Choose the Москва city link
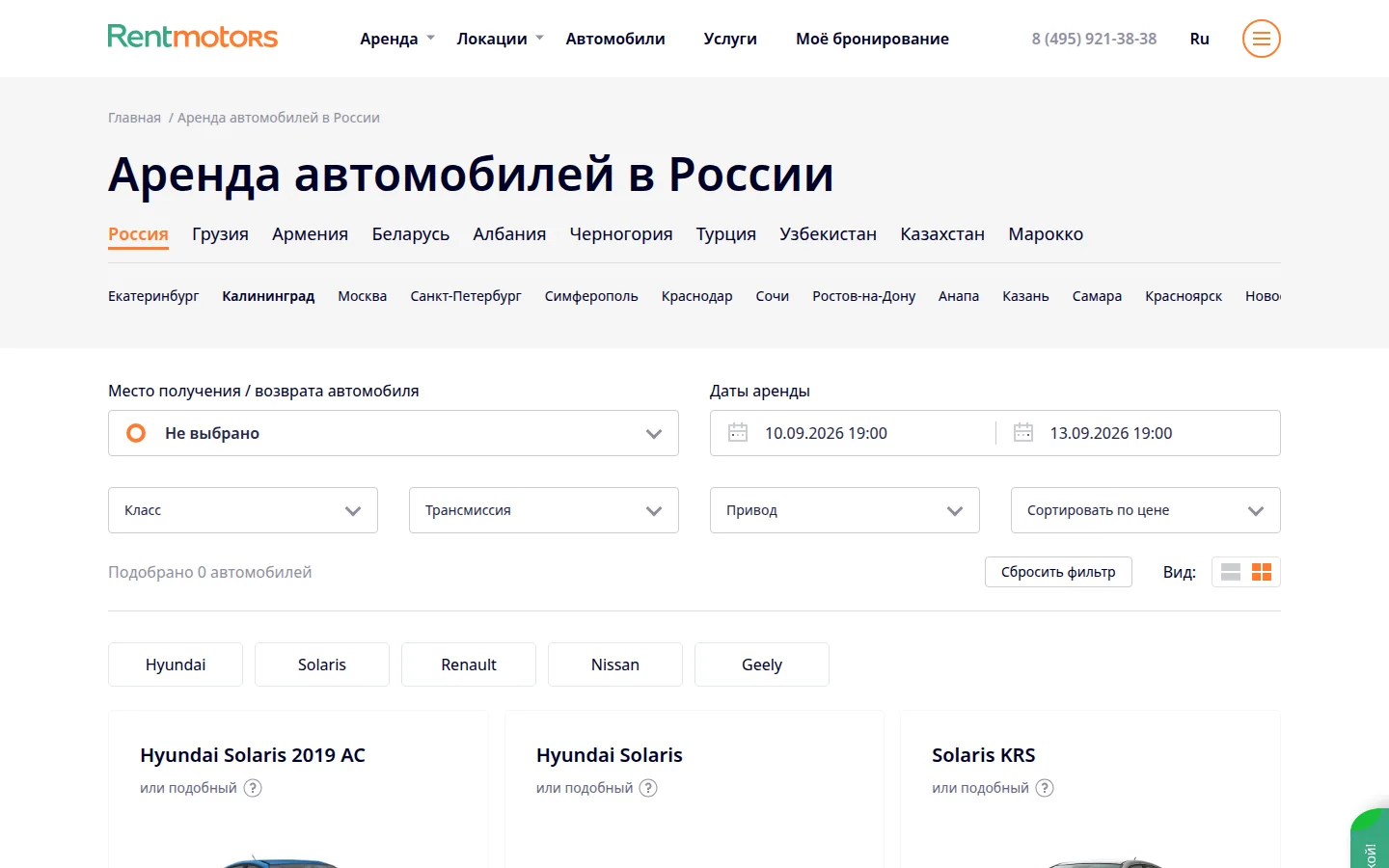This screenshot has width=1389, height=868. coord(363,296)
